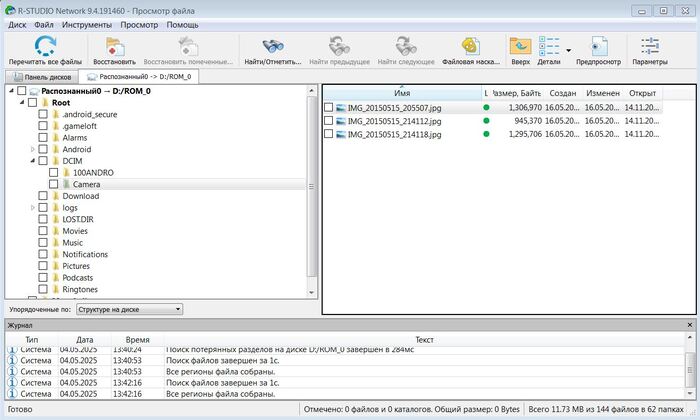
Task: Click the Movies folder icon
Action: point(56,231)
